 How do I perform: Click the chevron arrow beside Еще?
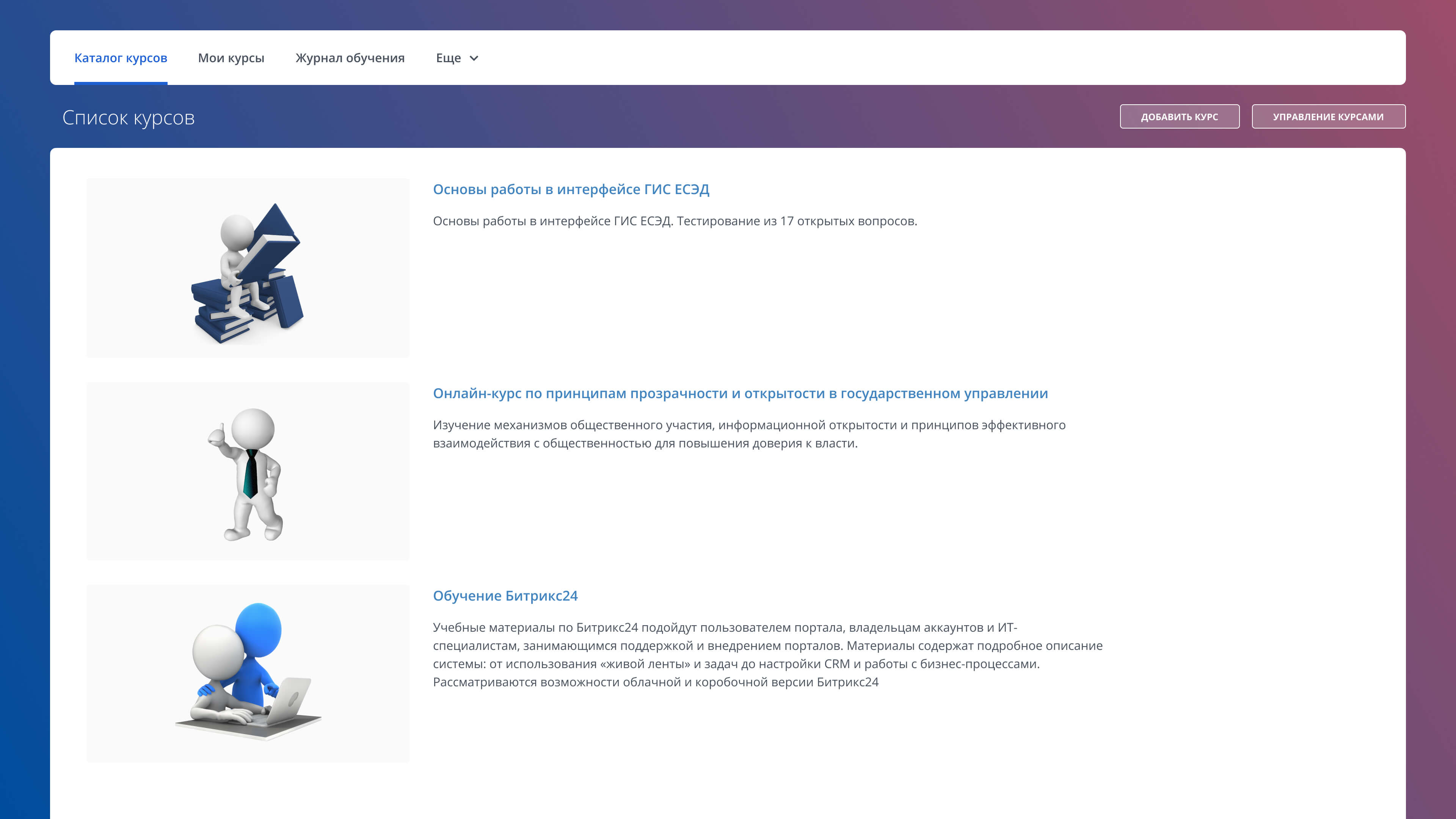[x=474, y=58]
